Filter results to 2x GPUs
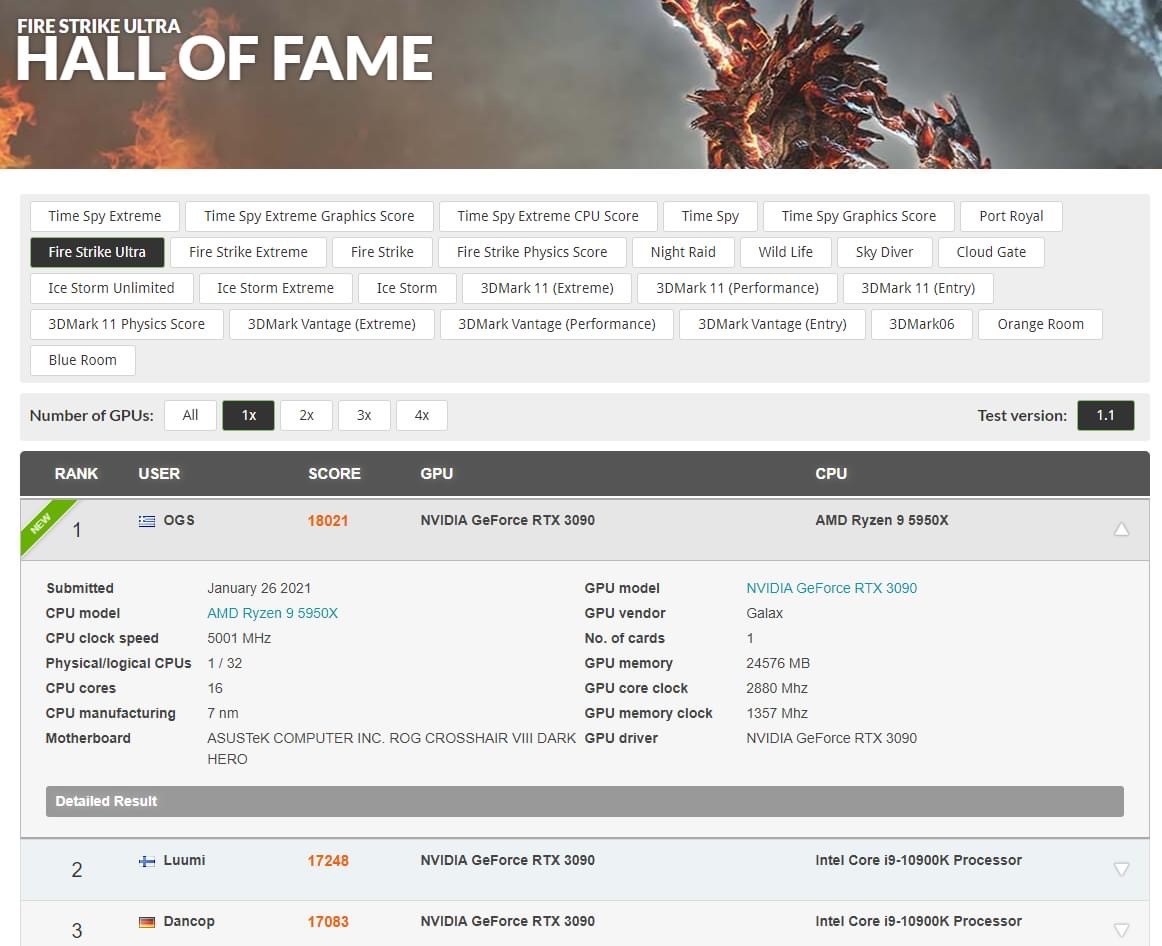Viewport: 1162px width, 946px height. click(306, 416)
